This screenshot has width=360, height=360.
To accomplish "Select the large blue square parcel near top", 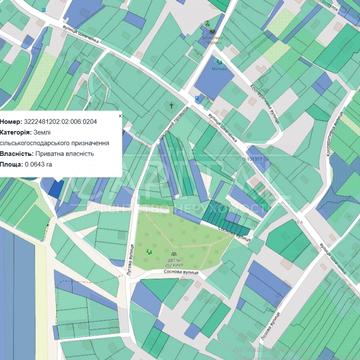I will 213,77.
